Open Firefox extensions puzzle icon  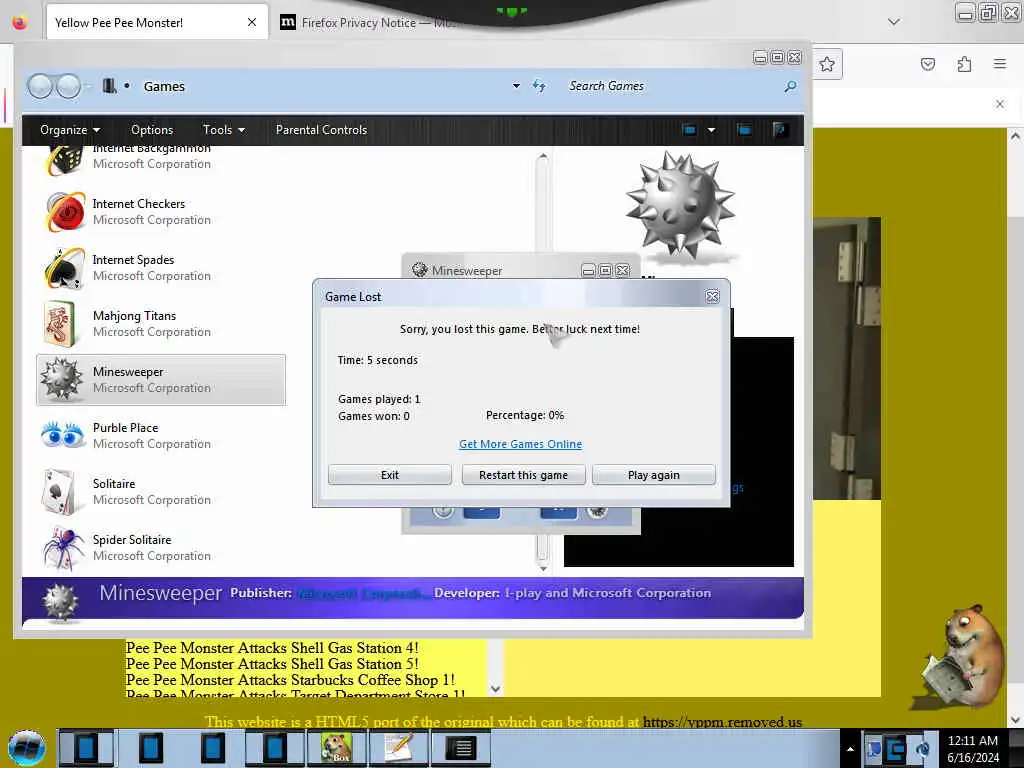pyautogui.click(x=965, y=64)
